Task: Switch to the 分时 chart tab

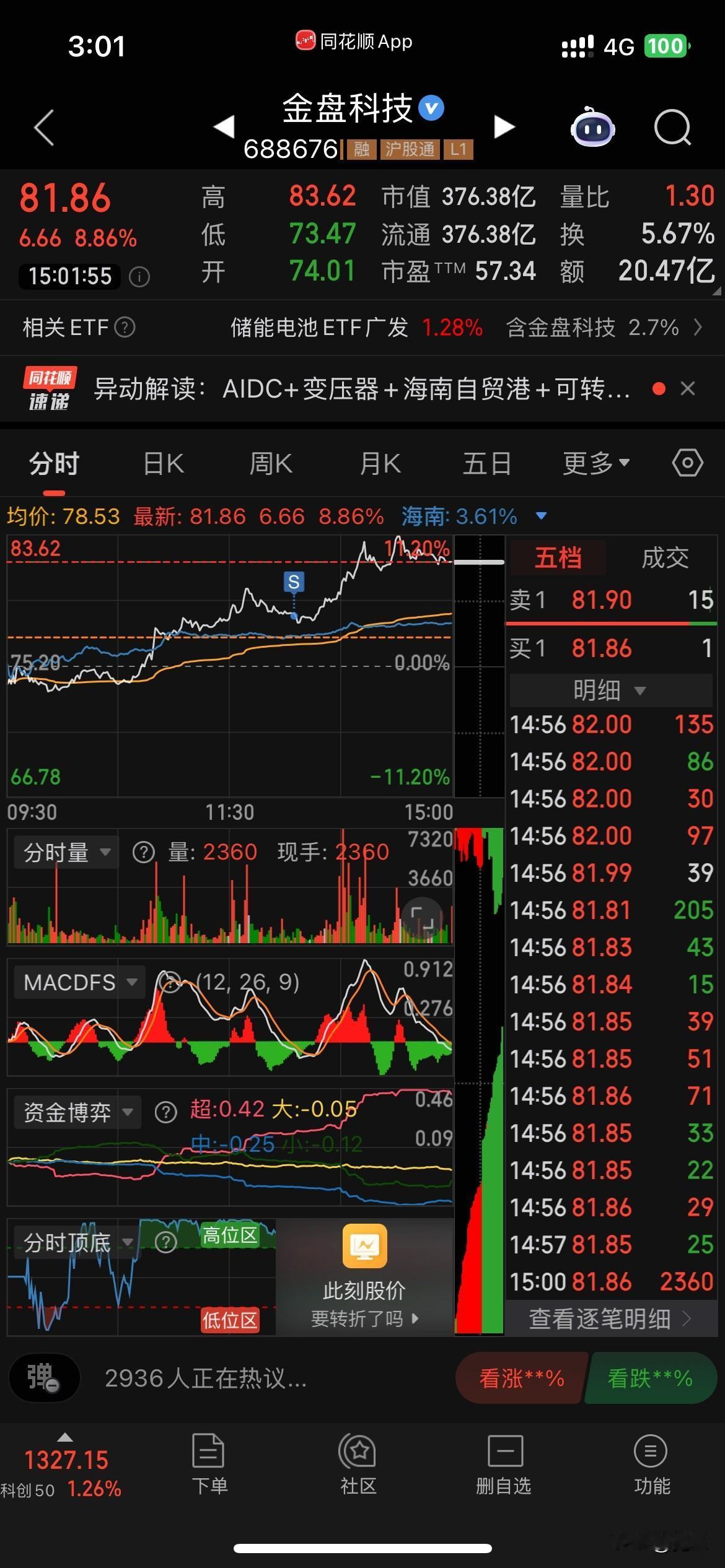Action: 54,463
